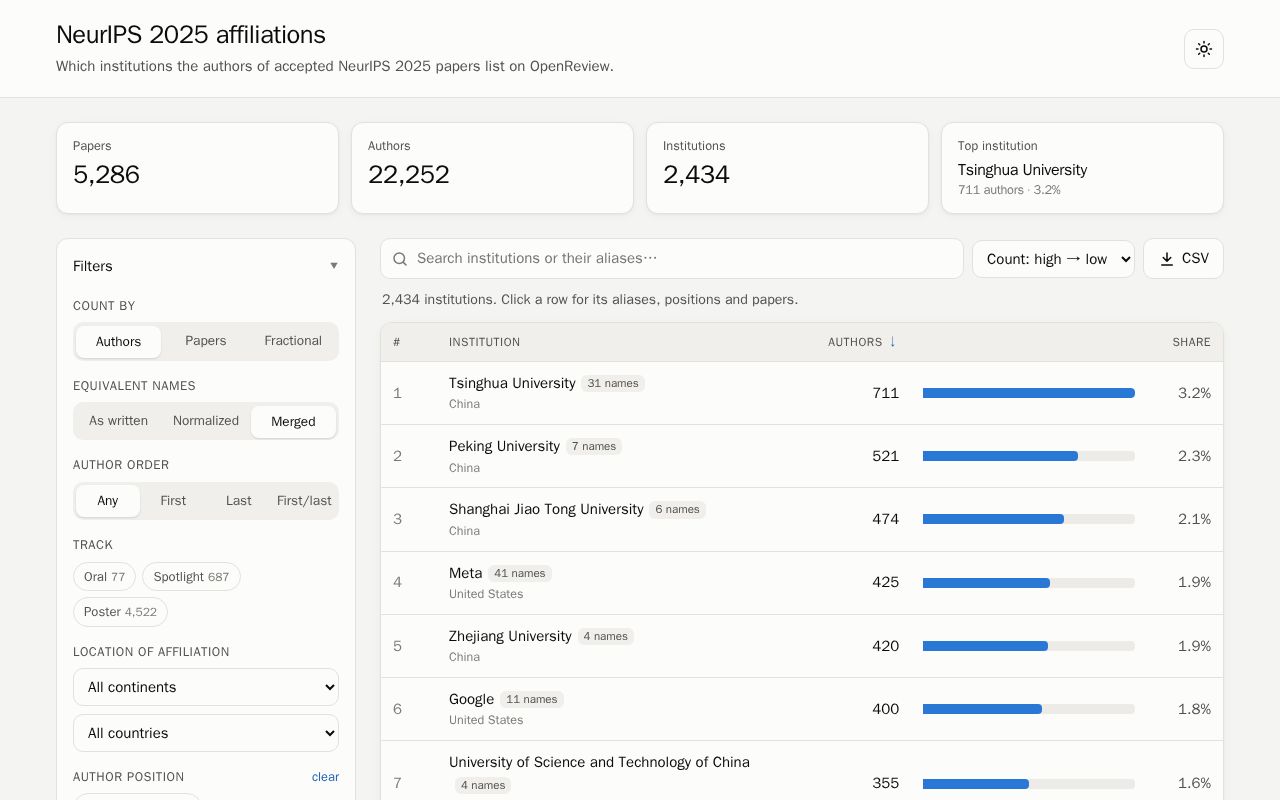
Task: Toggle the Poster 4,522 track chip
Action: point(120,612)
